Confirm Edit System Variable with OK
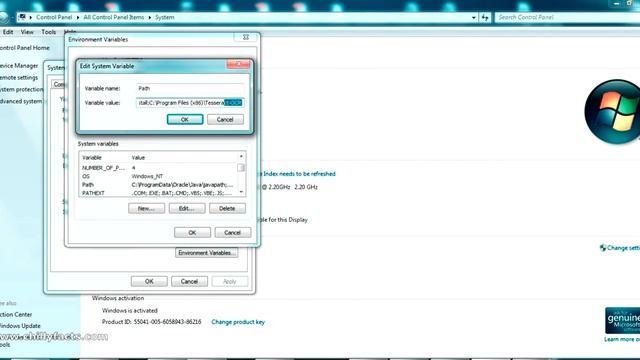 click(185, 119)
